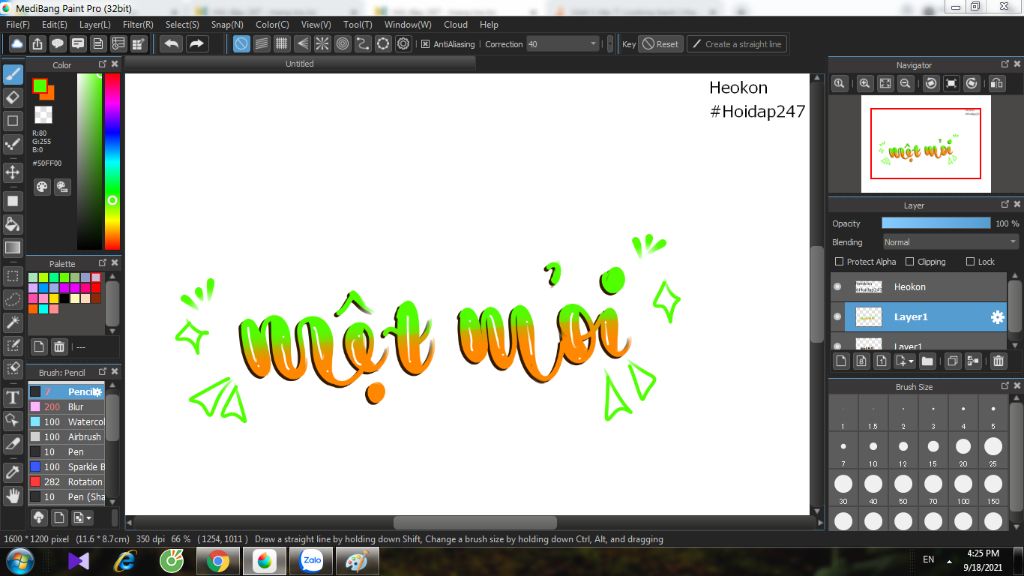Open the Layer menu
The width and height of the screenshot is (1024, 576).
95,24
